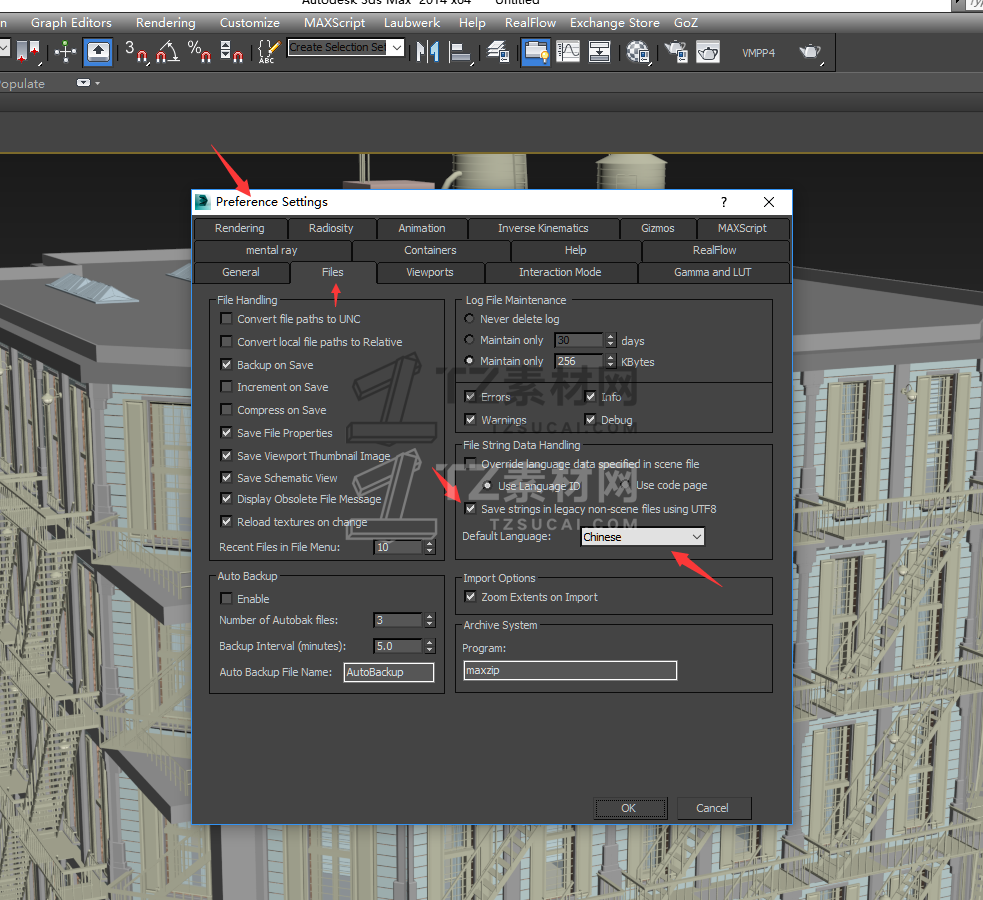983x900 pixels.
Task: Open the Curve Editor icon
Action: [568, 51]
